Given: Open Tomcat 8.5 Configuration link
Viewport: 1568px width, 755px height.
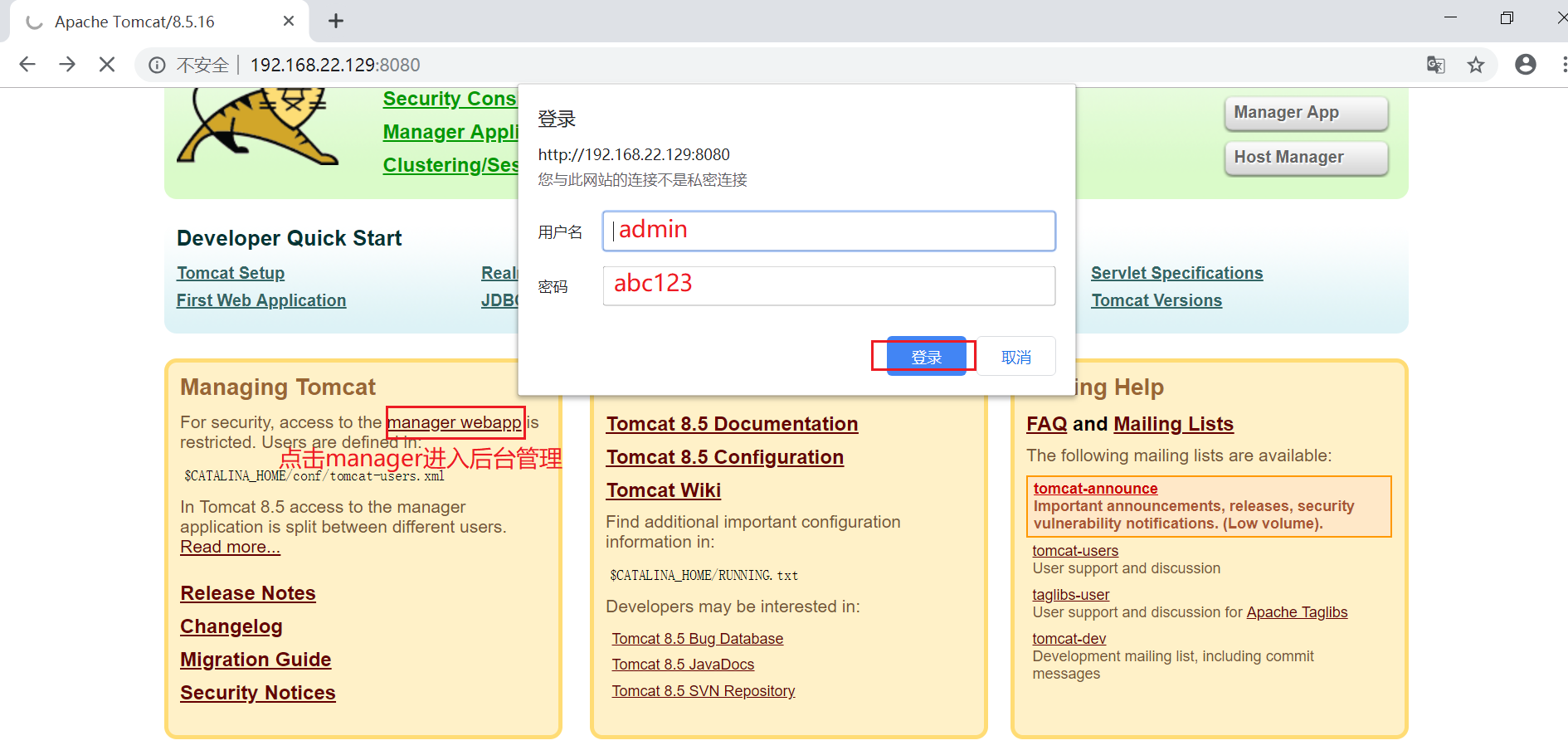Looking at the screenshot, I should 725,457.
